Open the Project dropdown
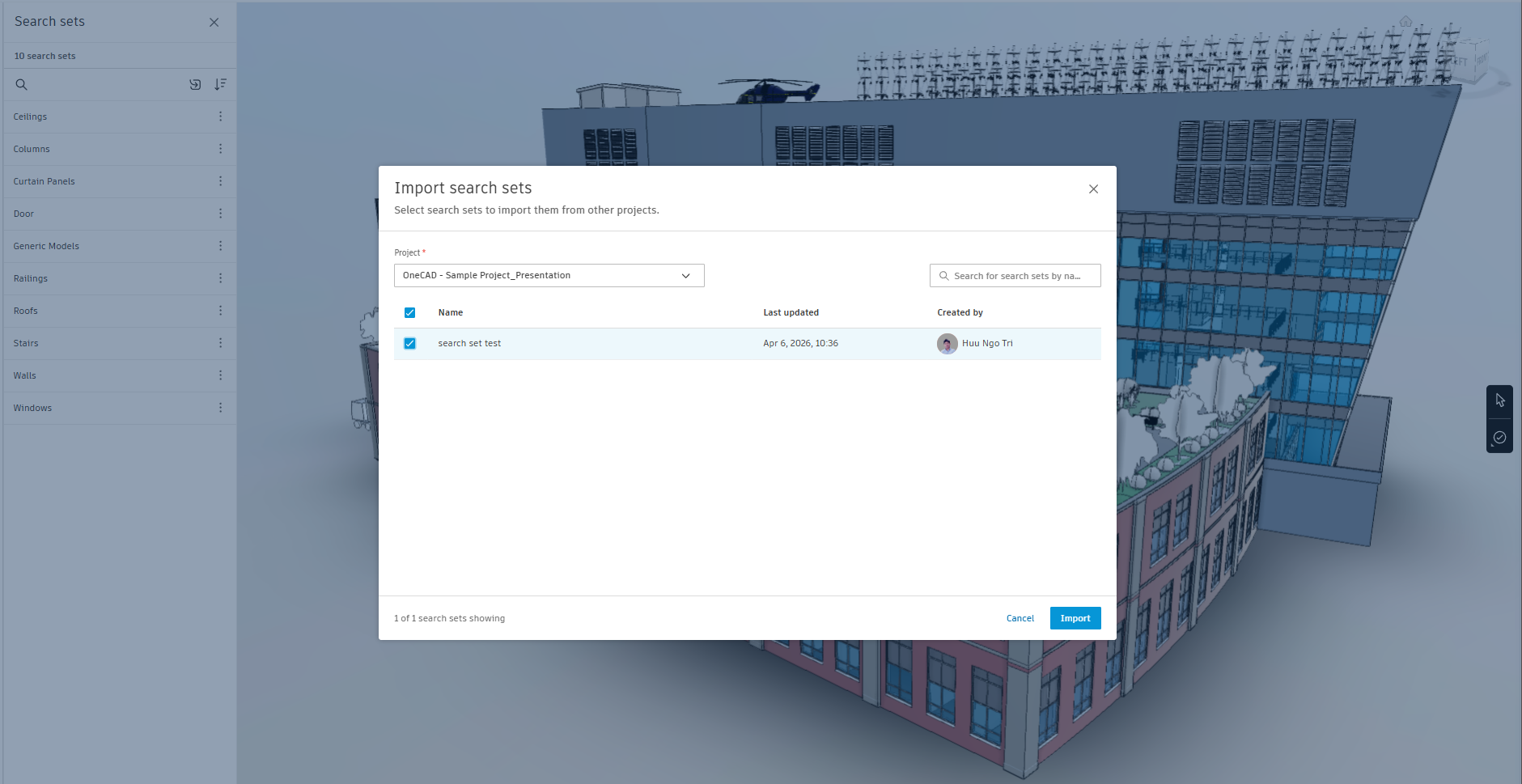 point(549,276)
